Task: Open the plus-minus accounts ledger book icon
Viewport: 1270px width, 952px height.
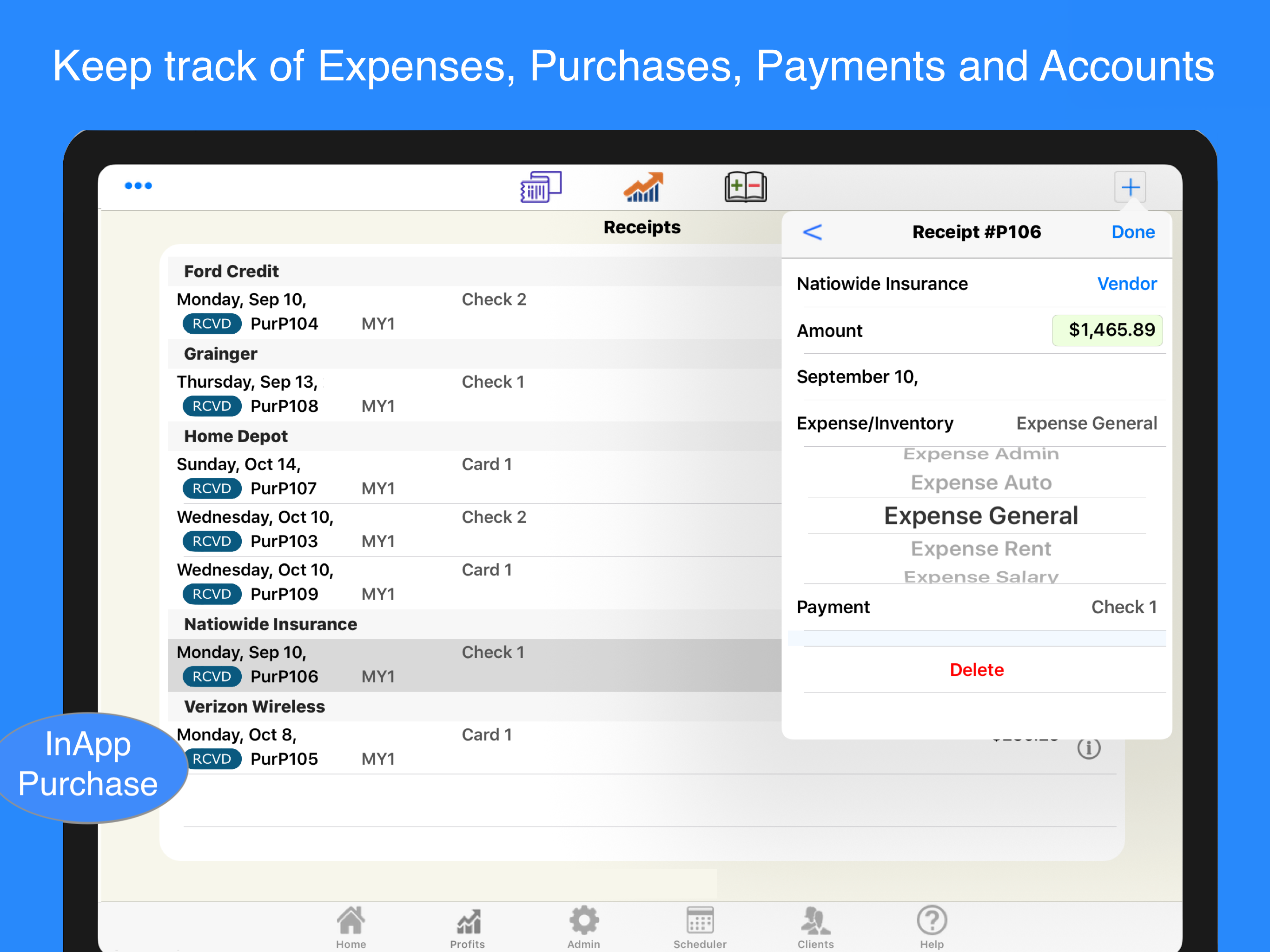Action: [745, 186]
